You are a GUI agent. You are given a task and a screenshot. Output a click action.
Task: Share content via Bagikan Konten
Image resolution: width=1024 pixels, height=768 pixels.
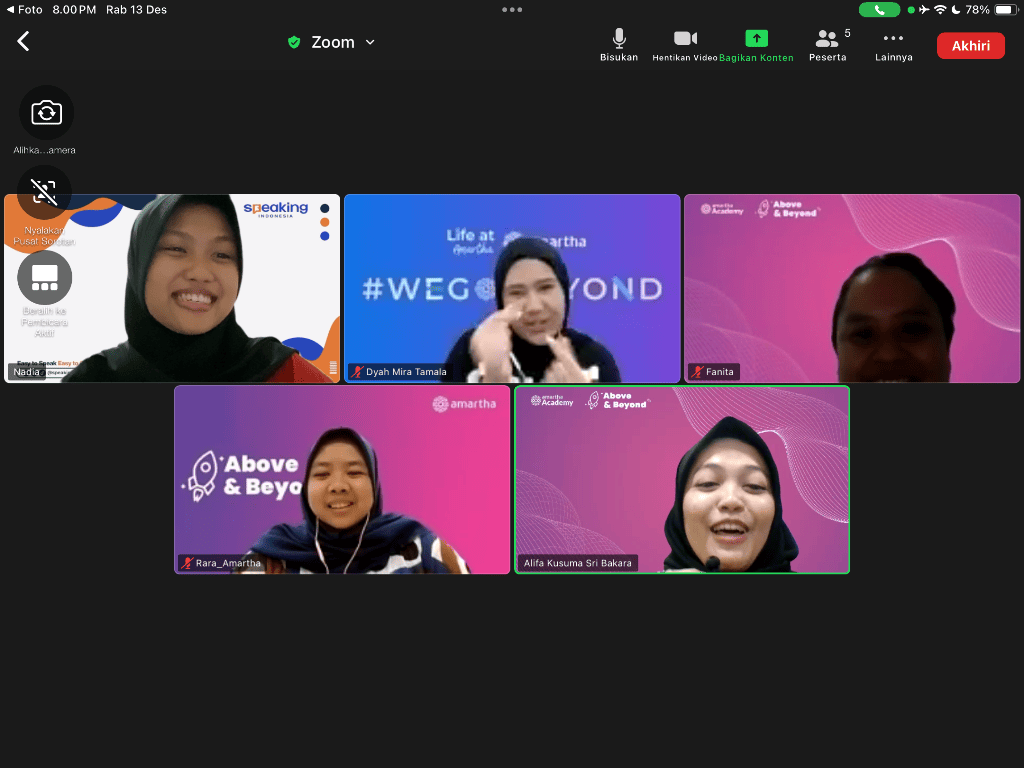pyautogui.click(x=756, y=45)
